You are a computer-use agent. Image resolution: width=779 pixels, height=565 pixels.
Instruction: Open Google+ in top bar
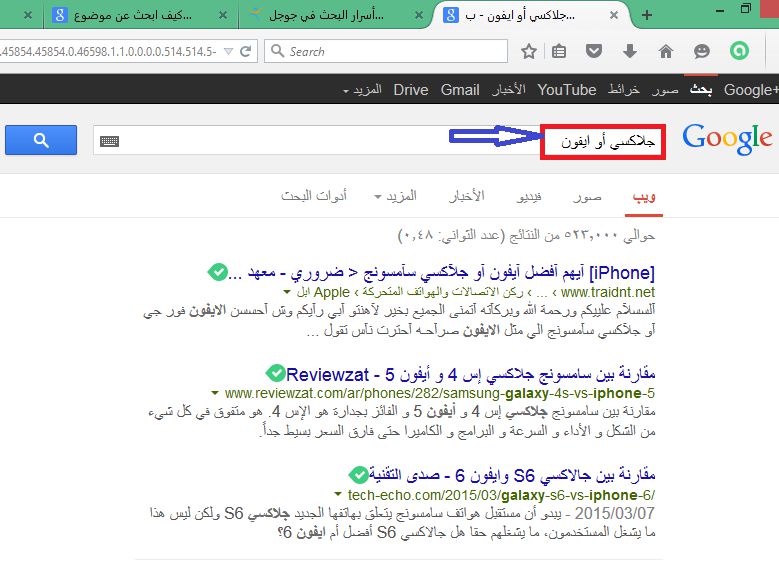coord(751,89)
